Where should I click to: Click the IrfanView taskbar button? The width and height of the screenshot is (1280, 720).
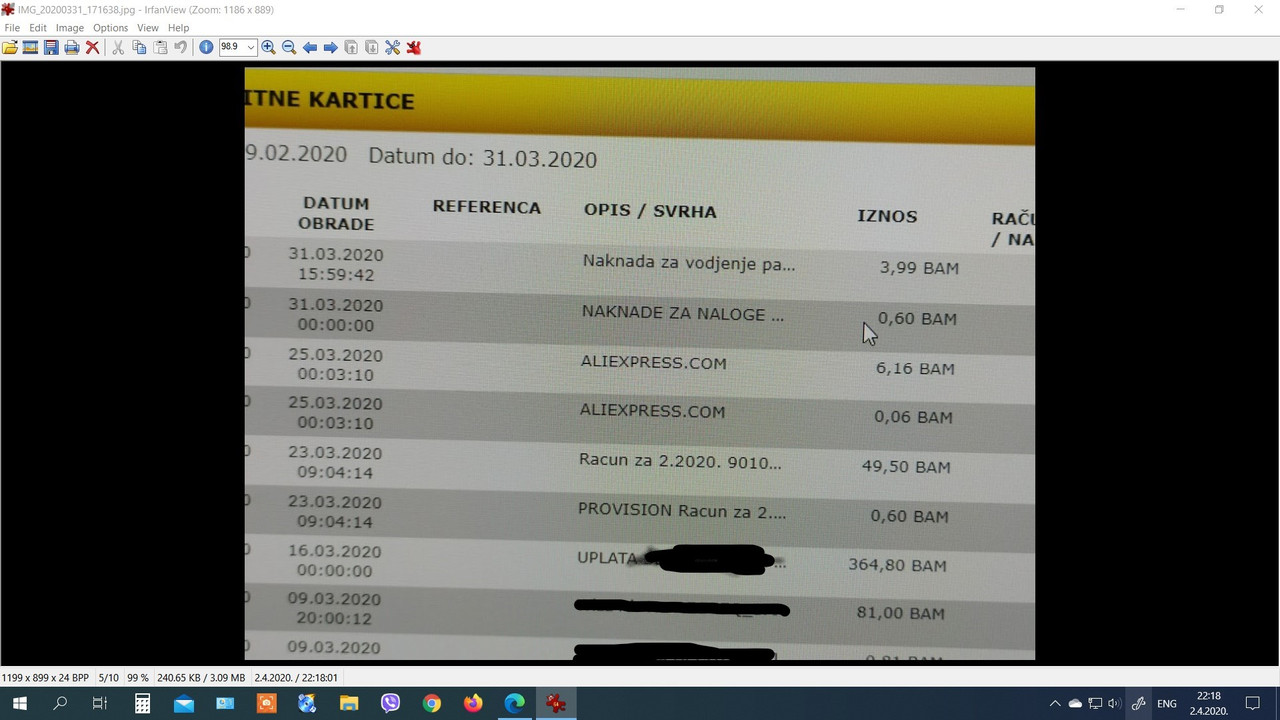(x=555, y=704)
